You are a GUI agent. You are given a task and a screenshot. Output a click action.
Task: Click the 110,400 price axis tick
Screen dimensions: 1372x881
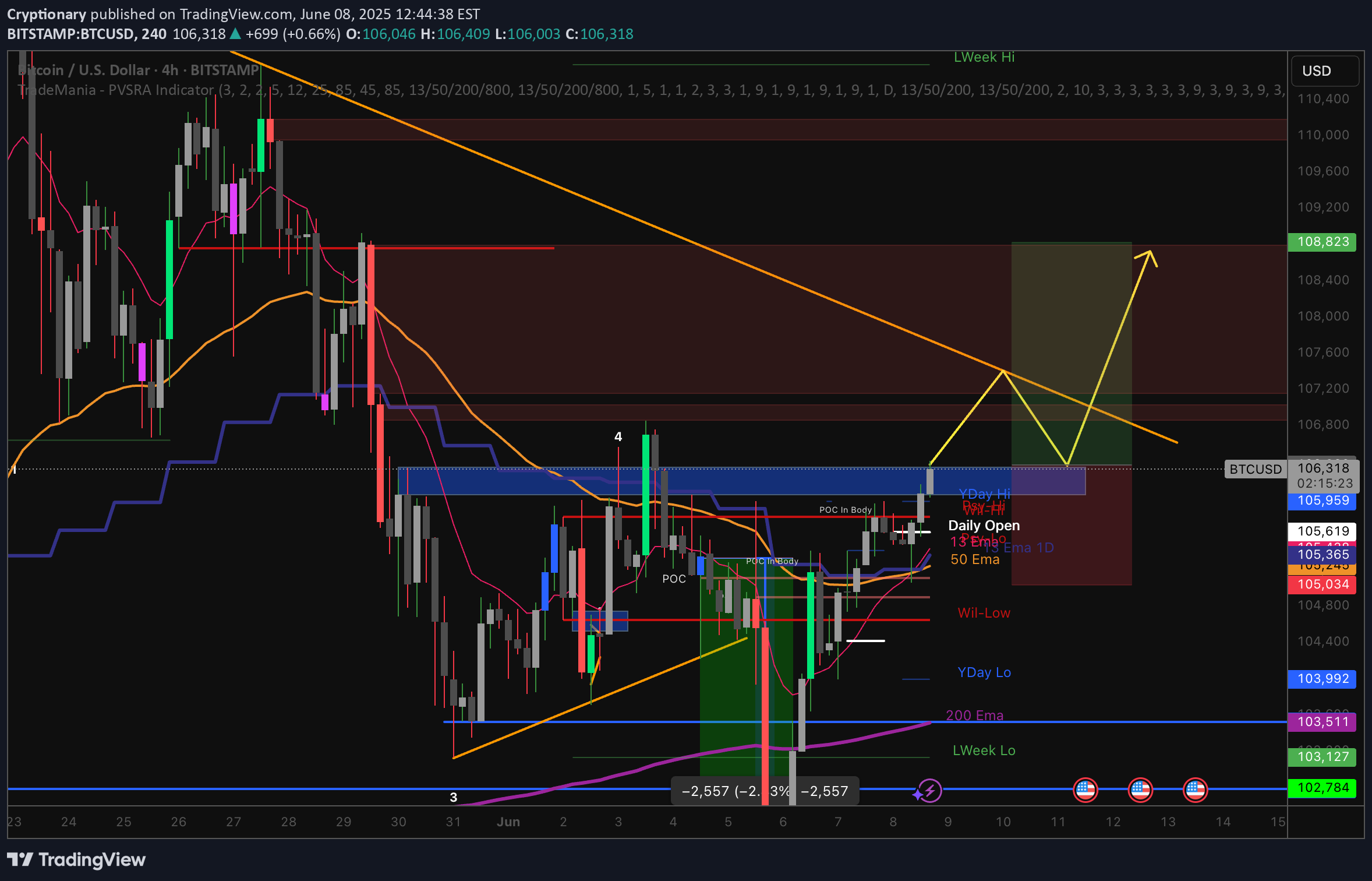coord(1323,99)
